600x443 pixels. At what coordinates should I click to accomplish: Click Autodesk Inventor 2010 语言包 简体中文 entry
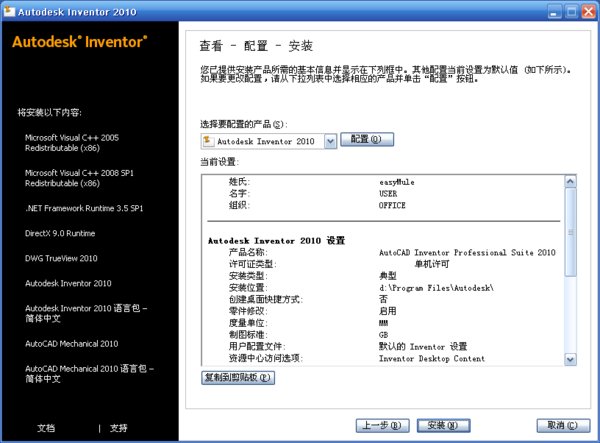pyautogui.click(x=86, y=313)
